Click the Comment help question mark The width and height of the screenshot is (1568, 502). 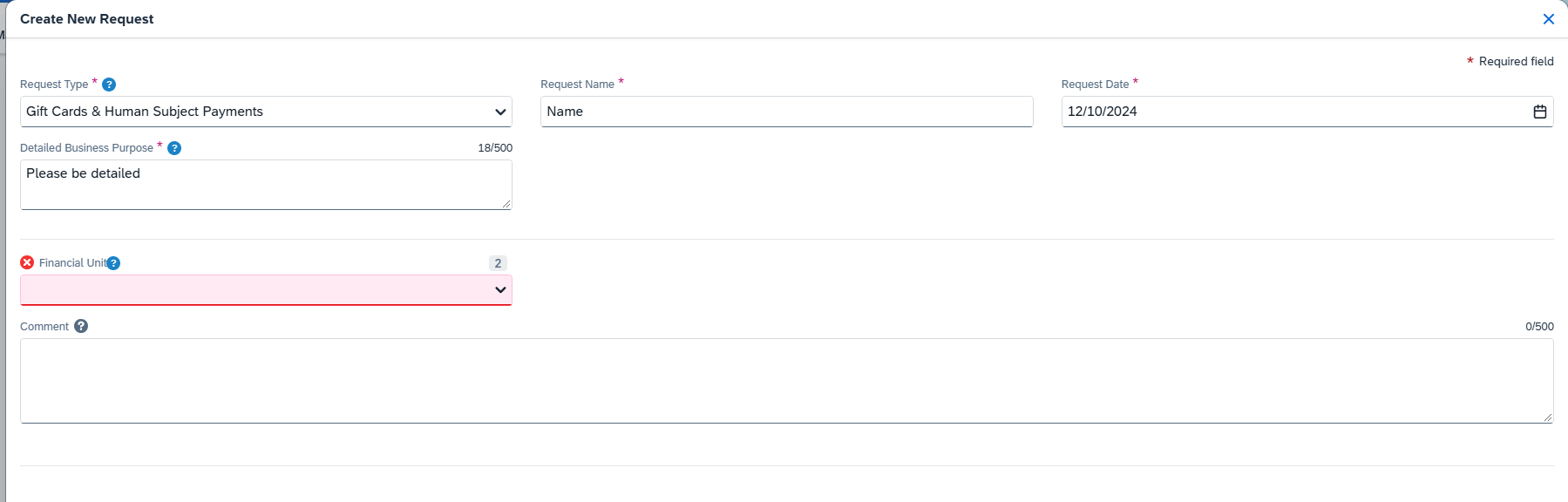pyautogui.click(x=81, y=326)
